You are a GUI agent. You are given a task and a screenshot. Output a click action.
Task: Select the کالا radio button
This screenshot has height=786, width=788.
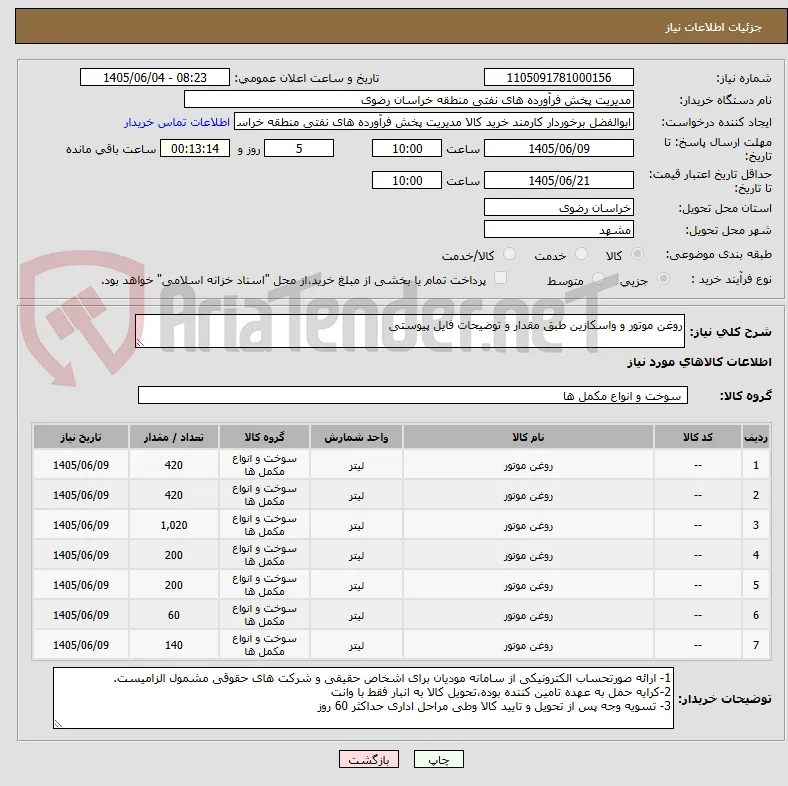coord(637,254)
